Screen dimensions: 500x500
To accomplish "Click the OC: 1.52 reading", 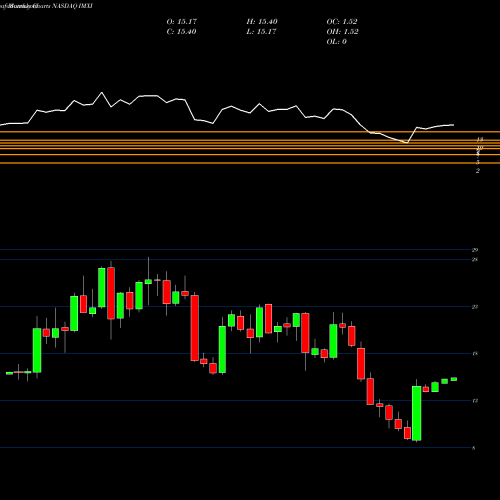I will click(342, 22).
